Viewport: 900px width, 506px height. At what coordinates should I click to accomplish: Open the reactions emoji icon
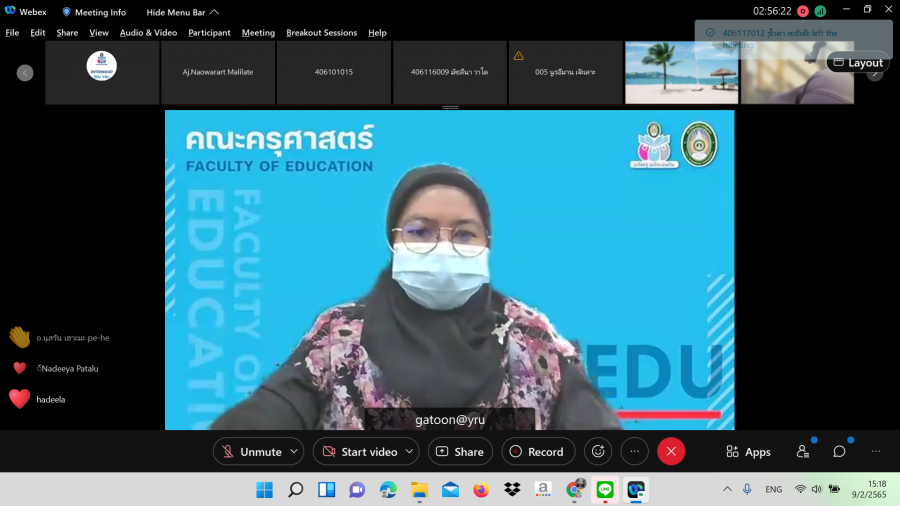[598, 452]
